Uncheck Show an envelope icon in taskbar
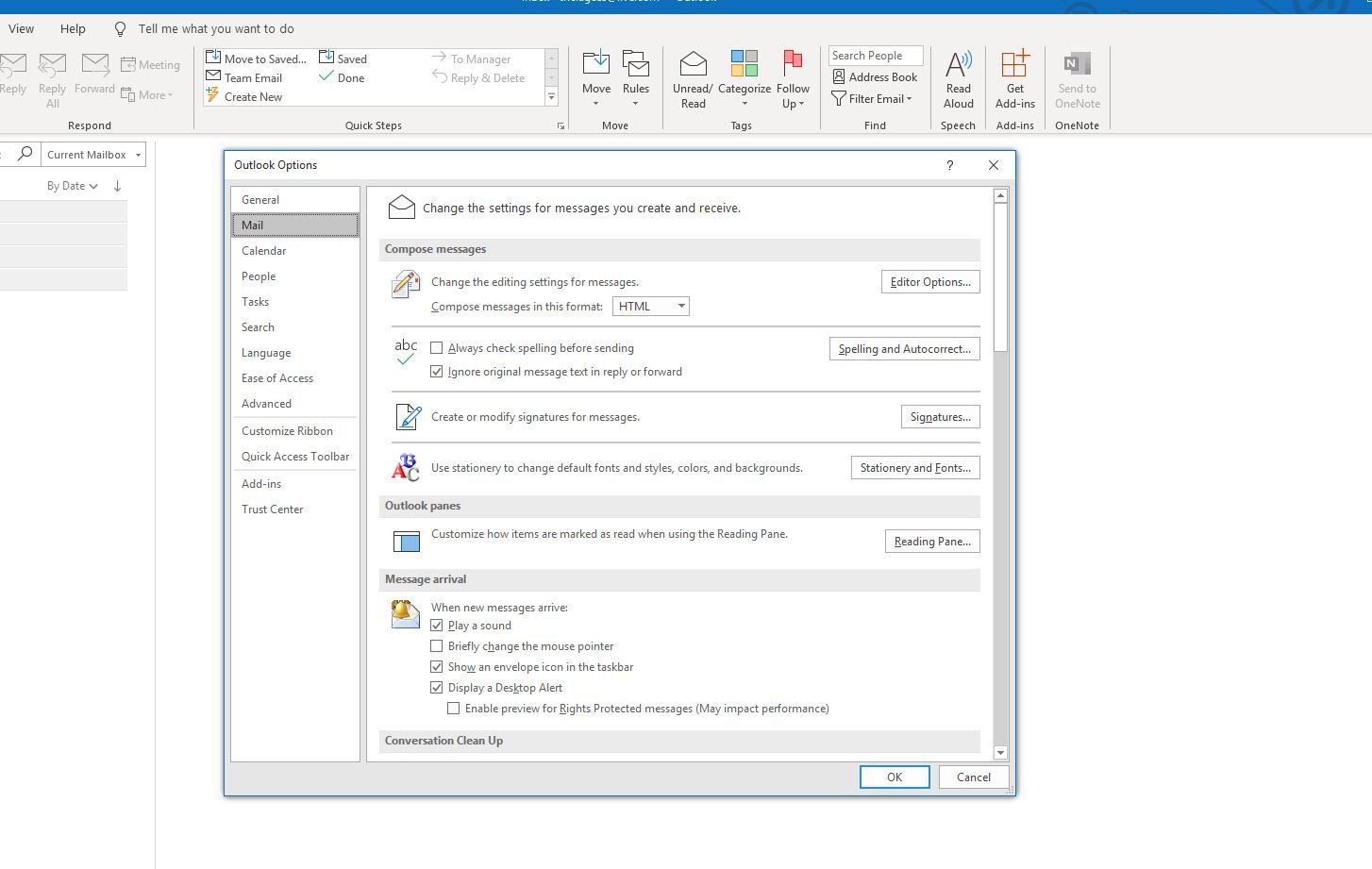 pos(437,667)
